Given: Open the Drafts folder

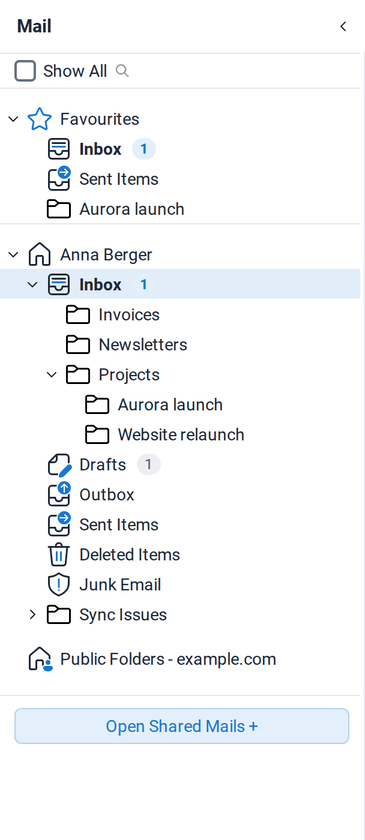Looking at the screenshot, I should 103,464.
